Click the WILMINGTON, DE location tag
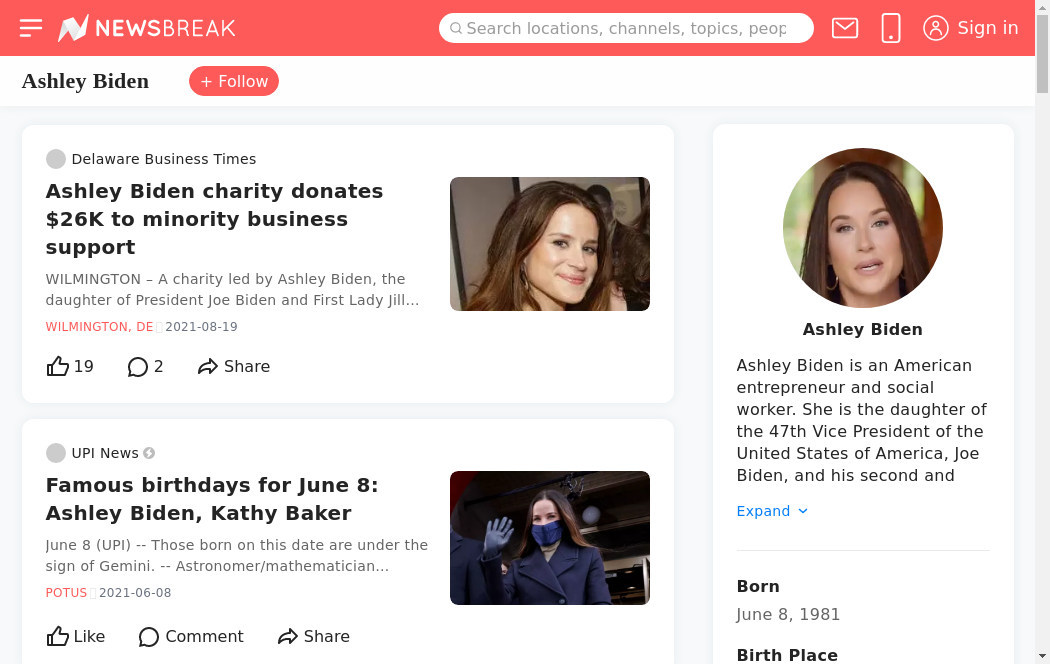1050x664 pixels. [x=100, y=327]
